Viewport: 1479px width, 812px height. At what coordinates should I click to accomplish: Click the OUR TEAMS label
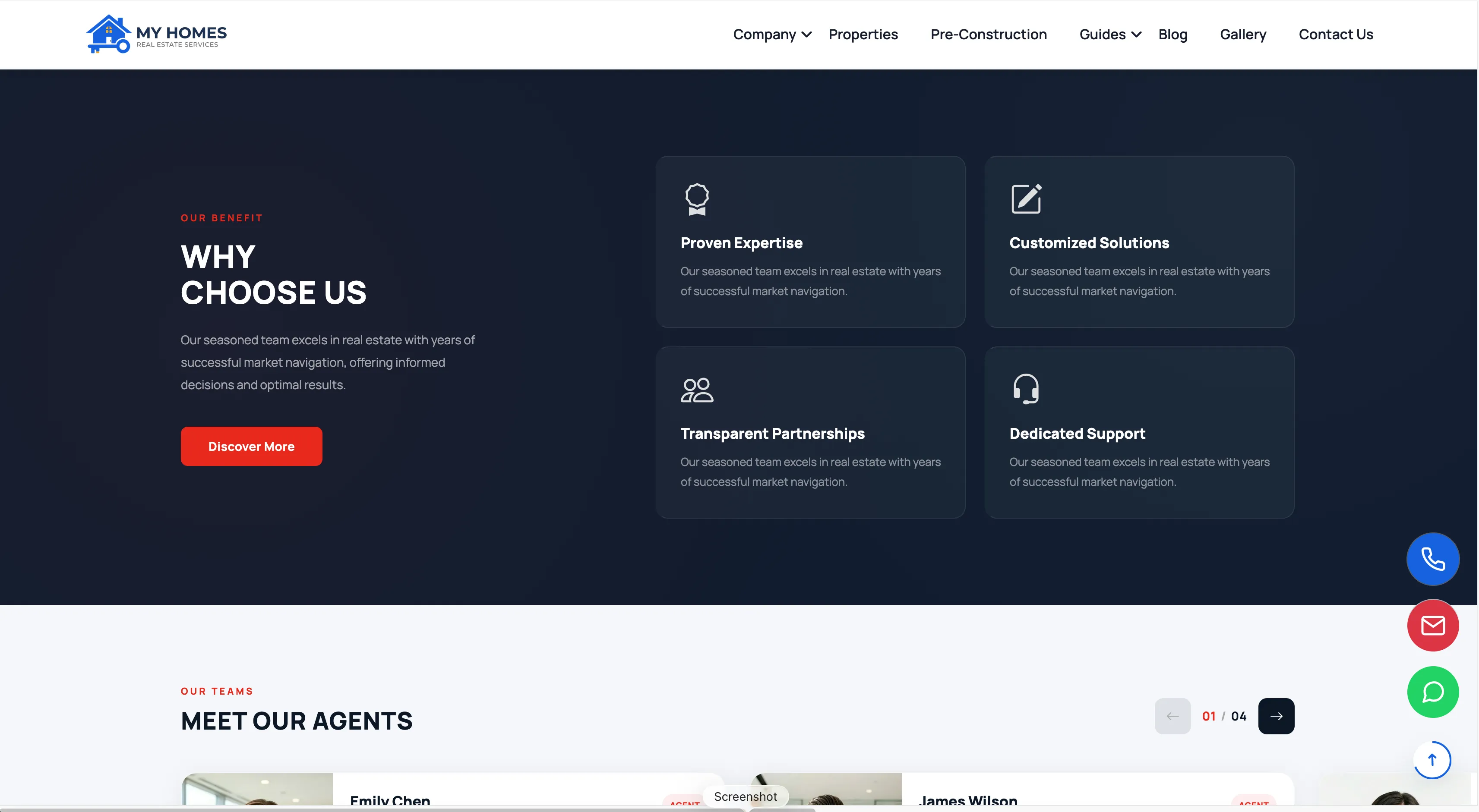click(x=217, y=692)
